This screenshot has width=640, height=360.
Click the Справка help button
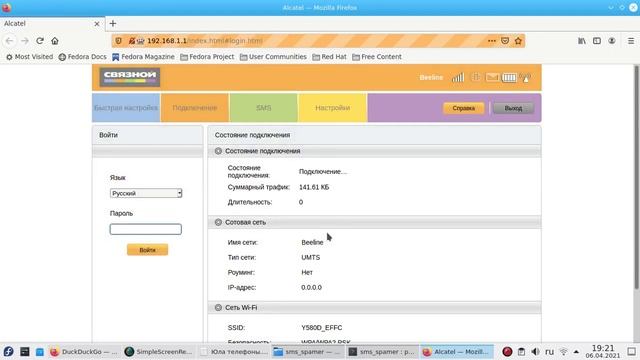464,108
